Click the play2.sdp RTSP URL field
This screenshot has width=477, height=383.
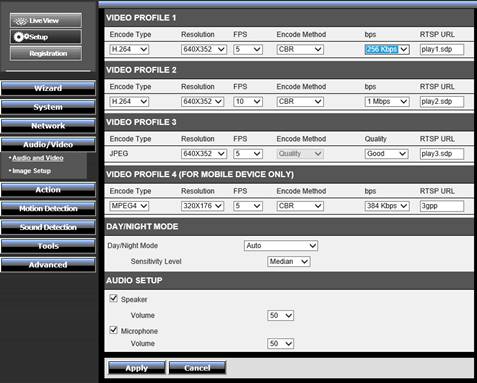pos(442,101)
